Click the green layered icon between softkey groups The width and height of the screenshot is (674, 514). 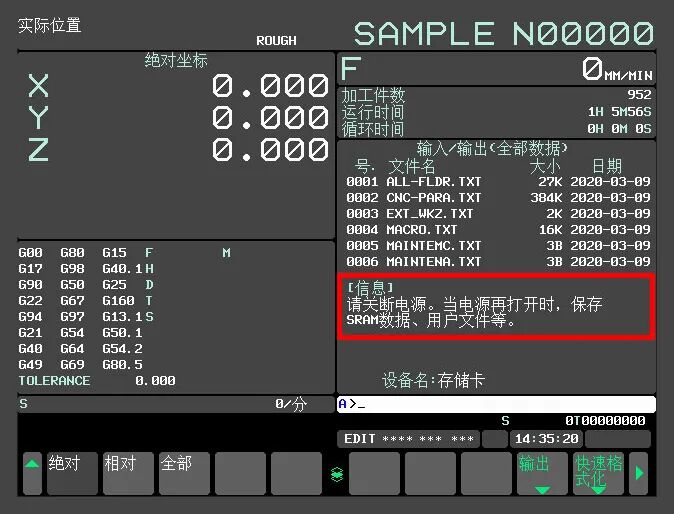[x=337, y=474]
